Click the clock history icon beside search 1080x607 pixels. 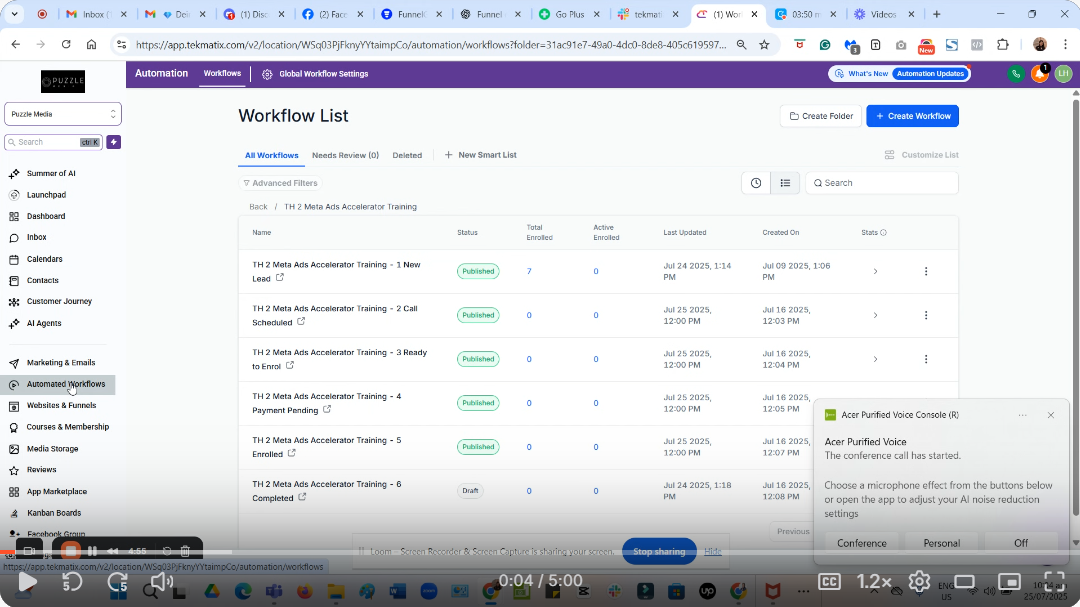[756, 183]
